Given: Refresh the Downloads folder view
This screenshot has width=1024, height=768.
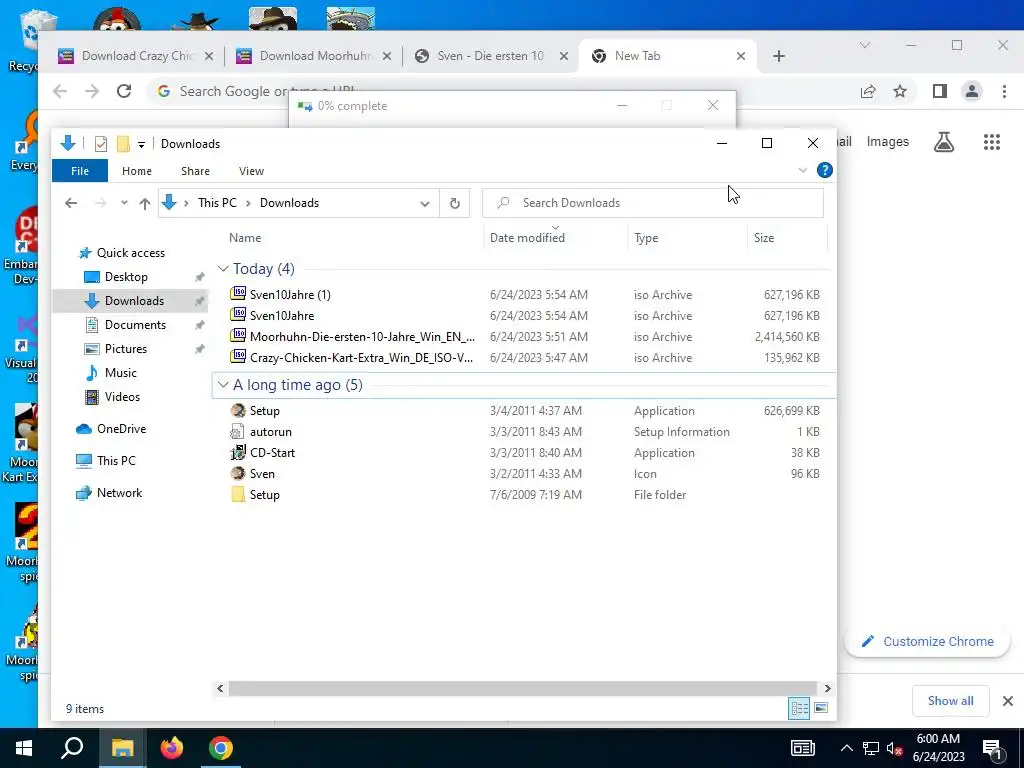Looking at the screenshot, I should (455, 203).
